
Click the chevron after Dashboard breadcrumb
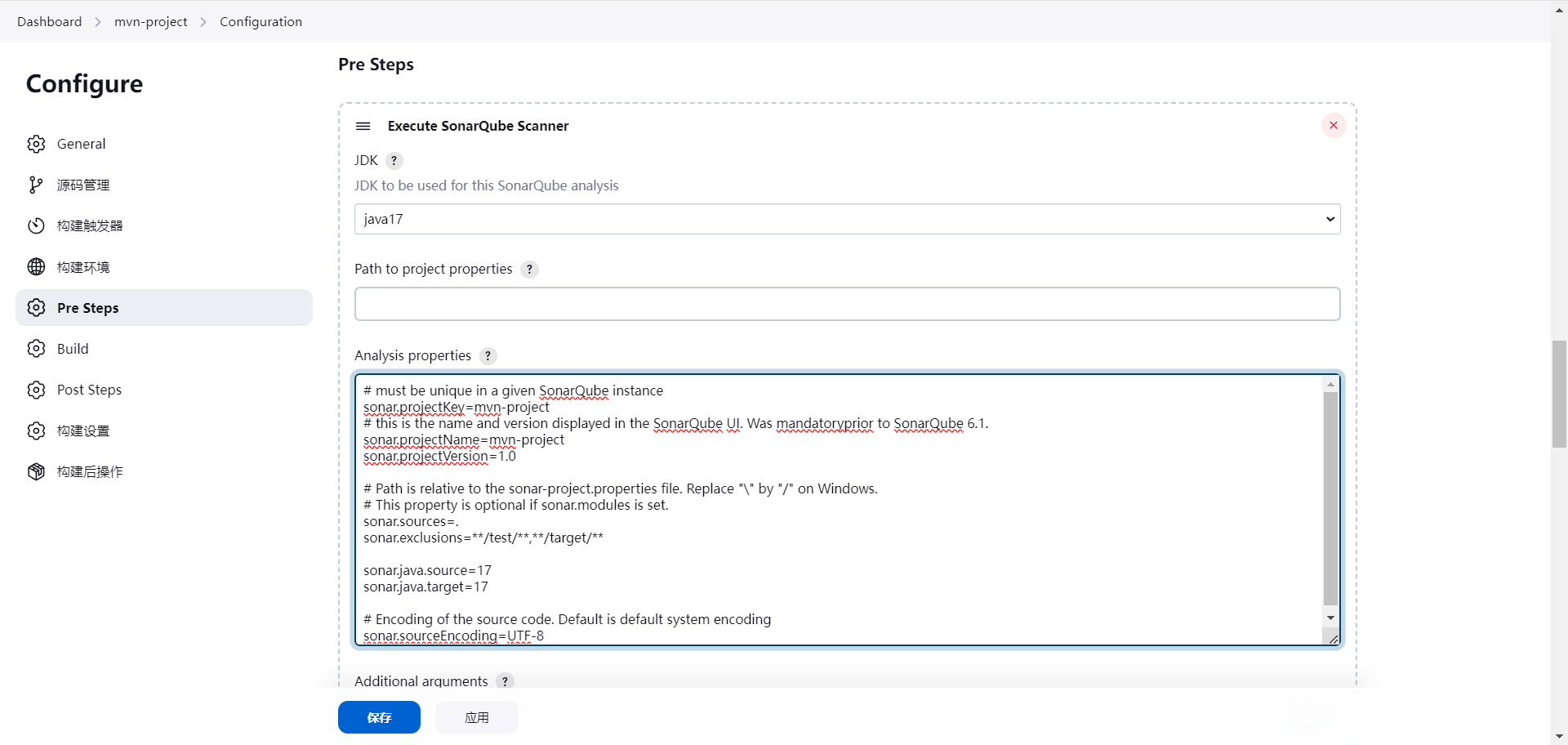pyautogui.click(x=98, y=22)
